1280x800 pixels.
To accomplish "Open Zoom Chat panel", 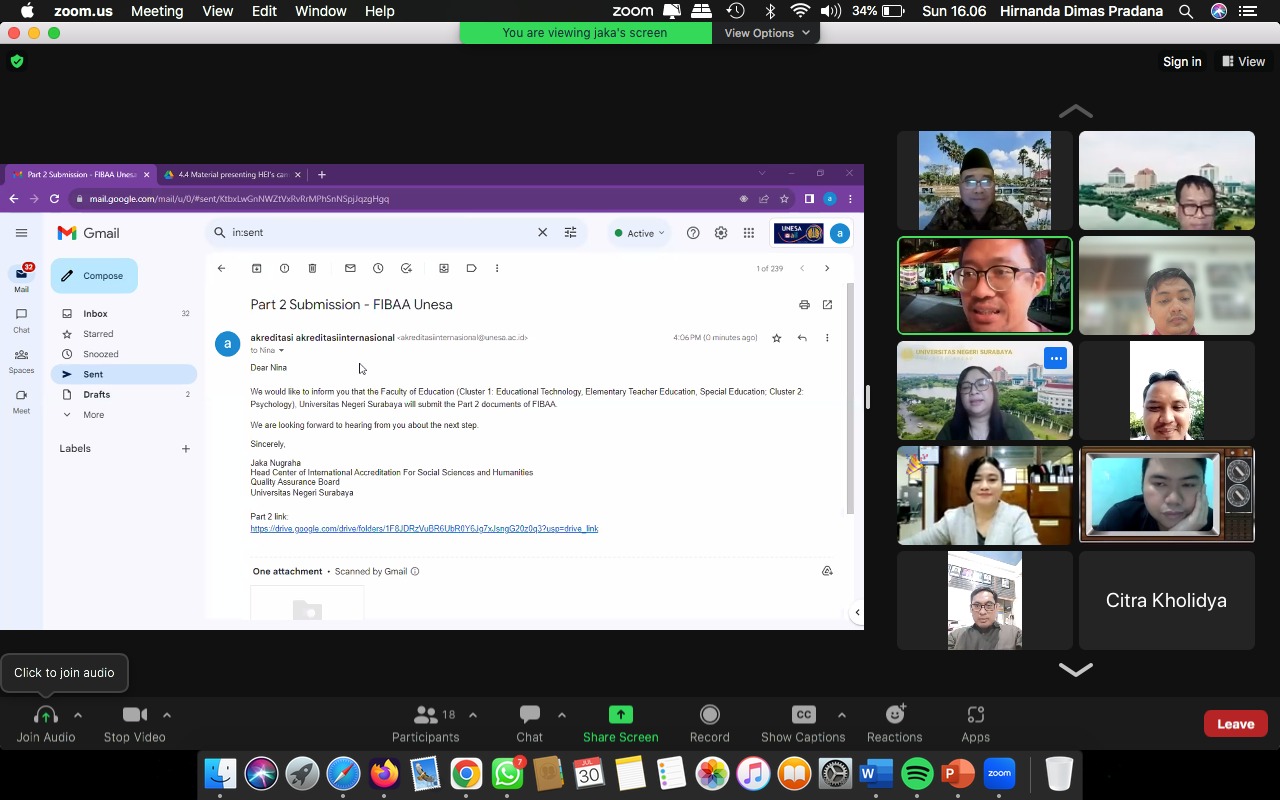I will (x=530, y=724).
